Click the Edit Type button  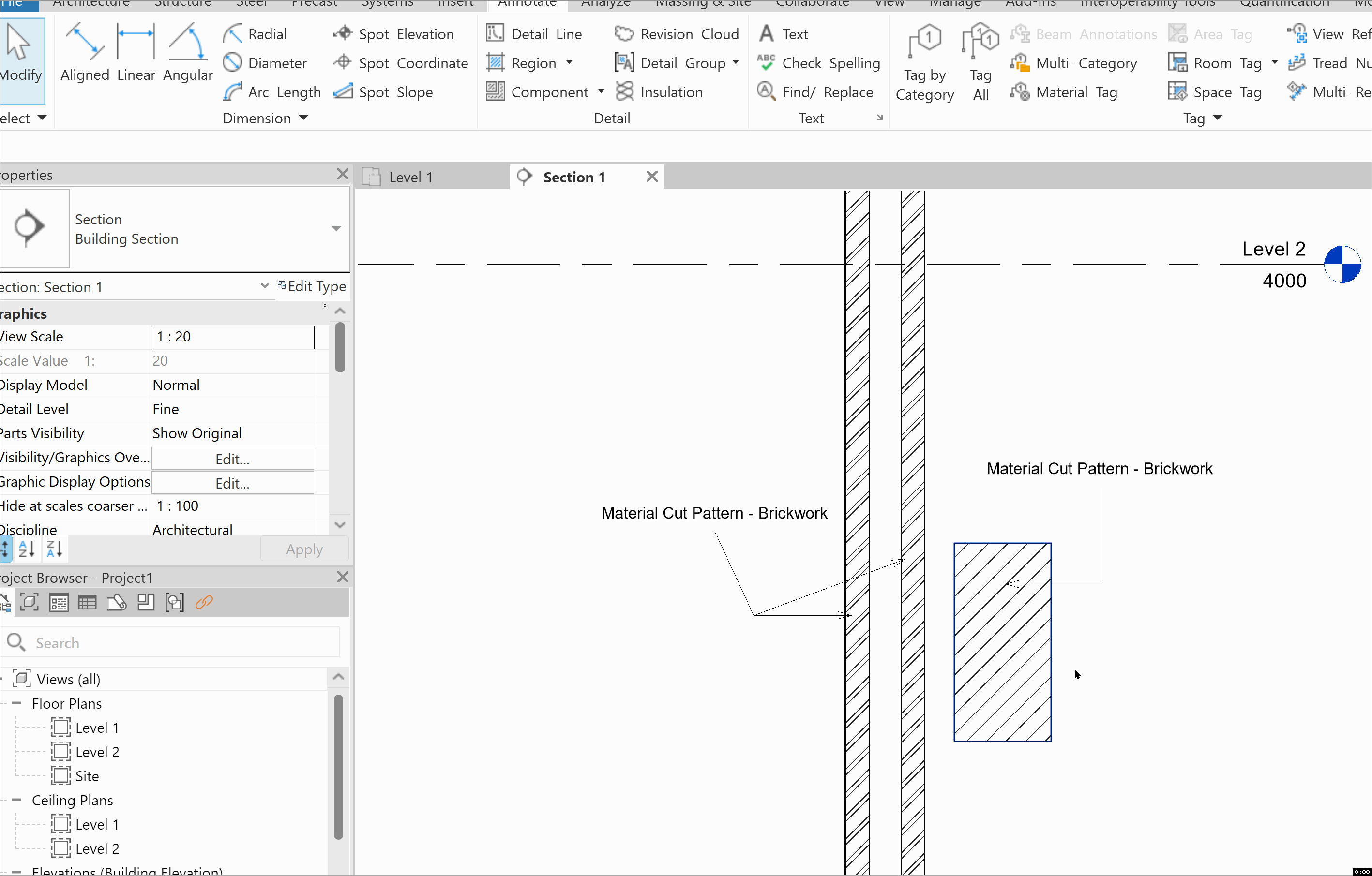click(312, 286)
